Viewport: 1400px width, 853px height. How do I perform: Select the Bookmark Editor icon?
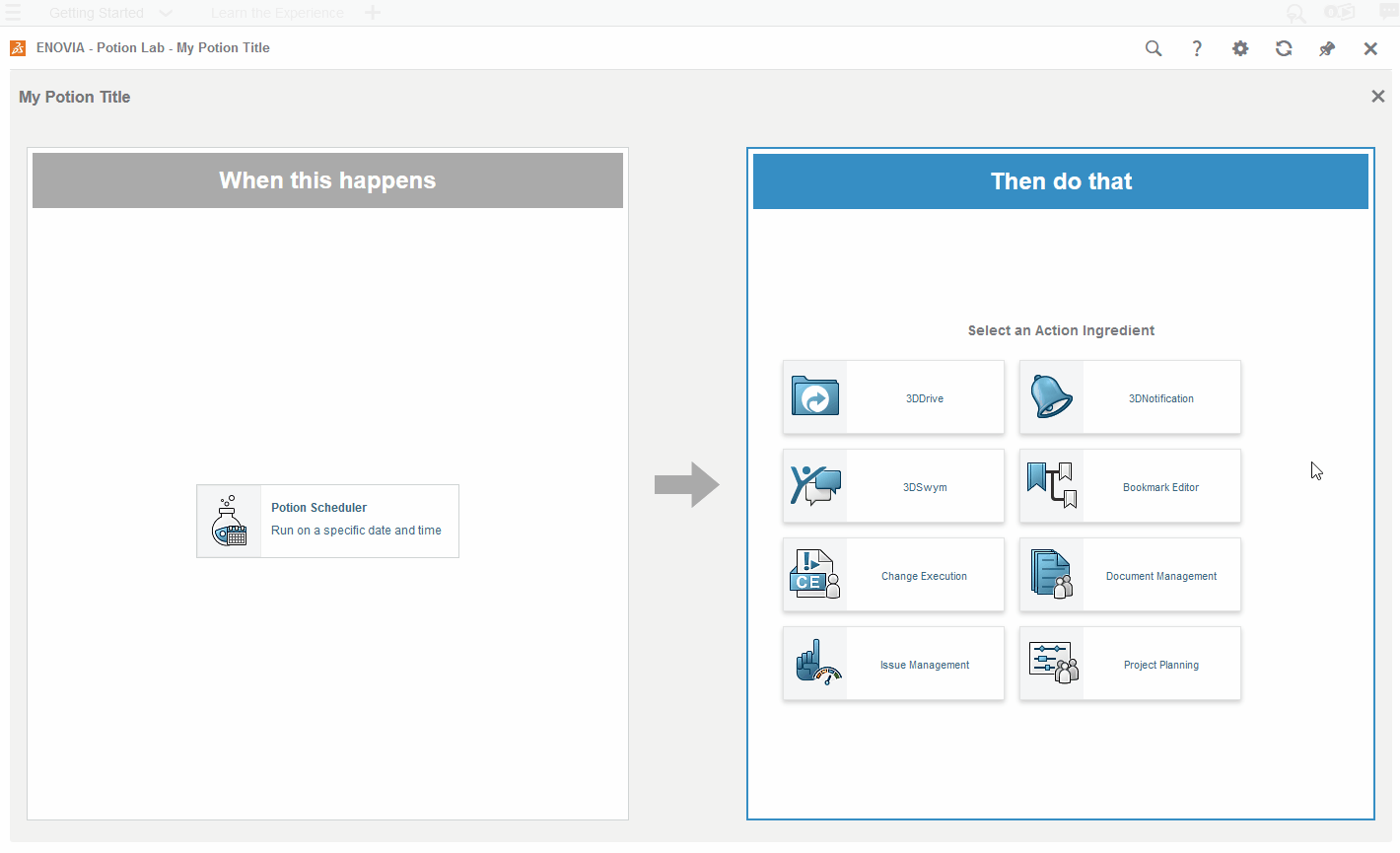1052,486
